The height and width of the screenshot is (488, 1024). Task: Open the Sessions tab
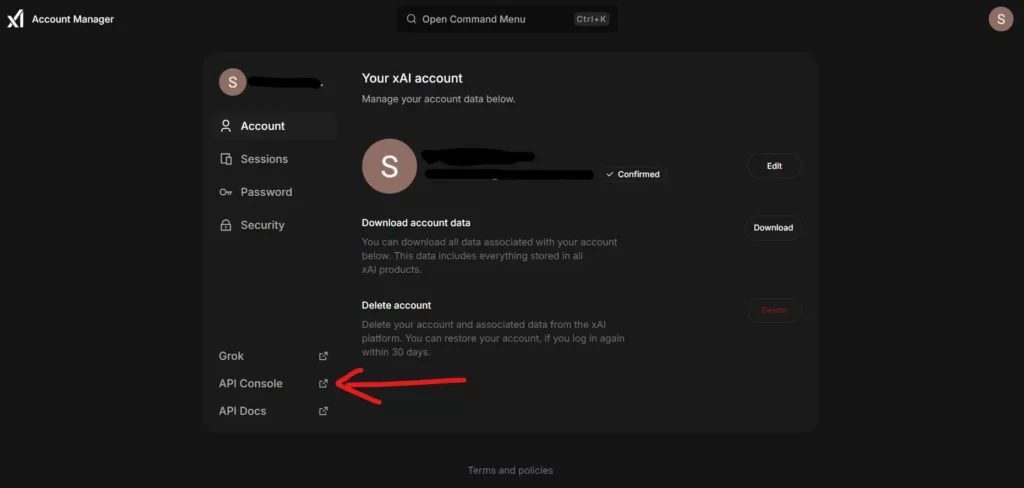point(264,159)
